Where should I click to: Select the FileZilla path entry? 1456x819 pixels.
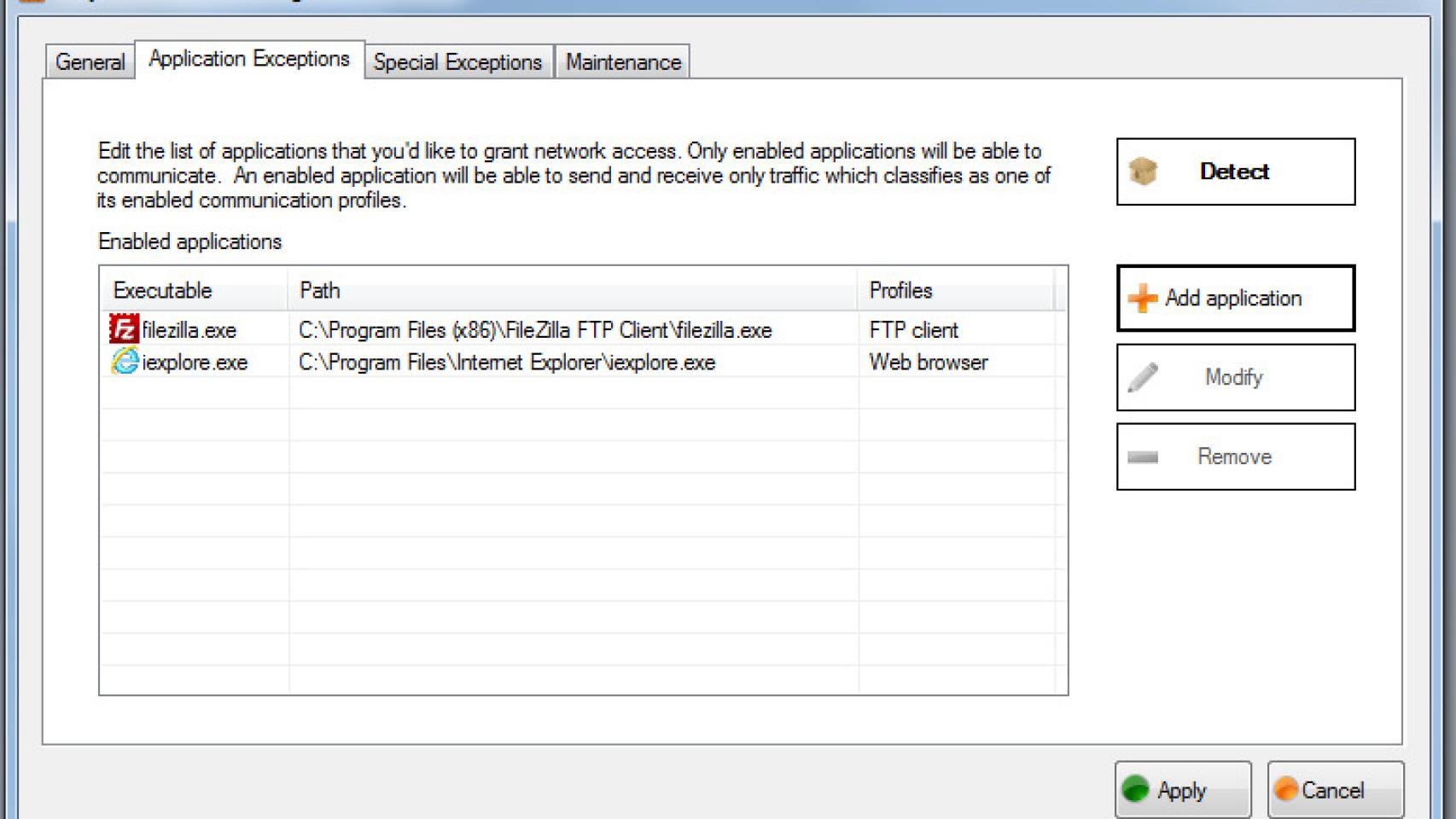535,330
